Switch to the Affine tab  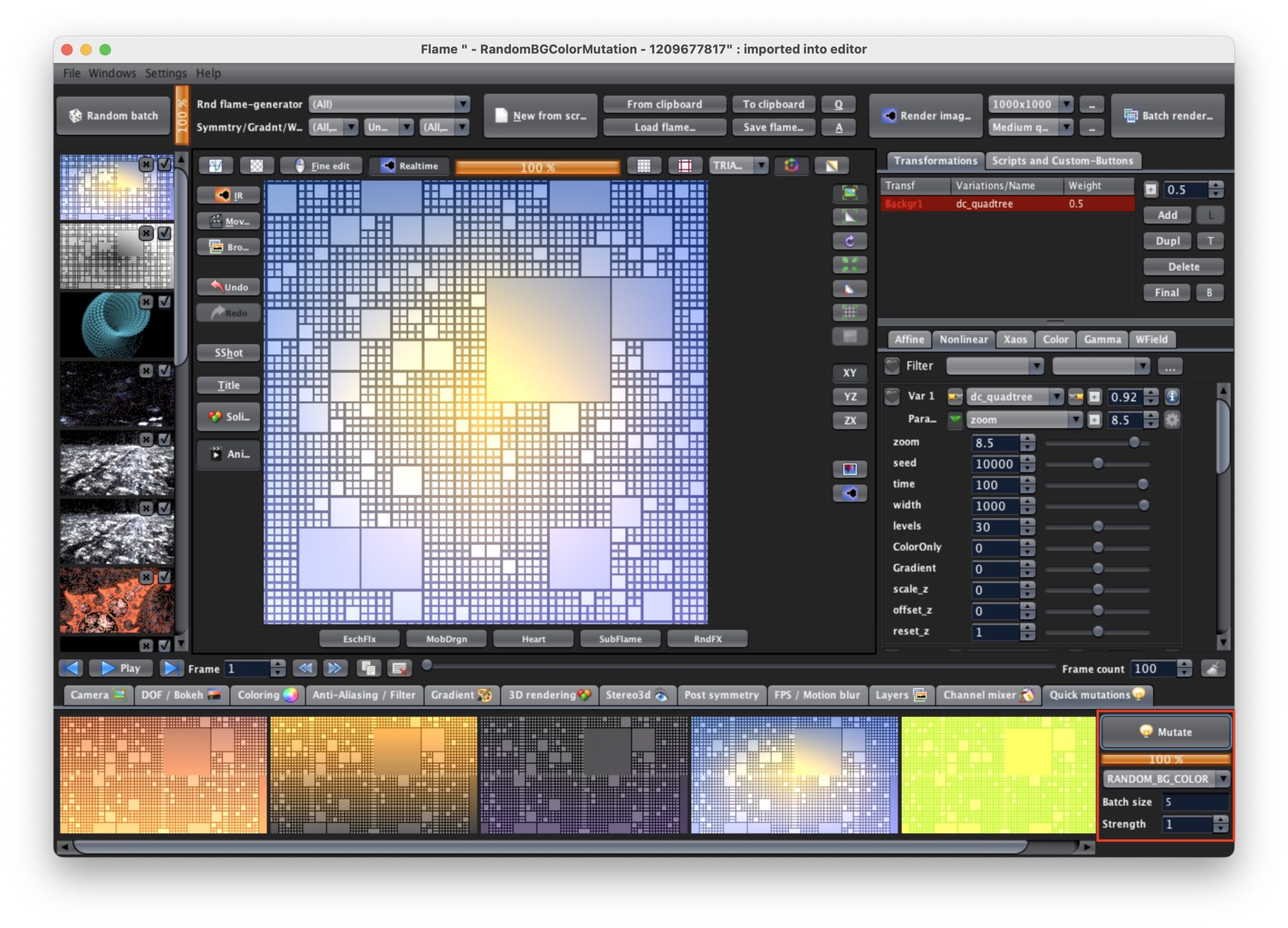pos(909,340)
